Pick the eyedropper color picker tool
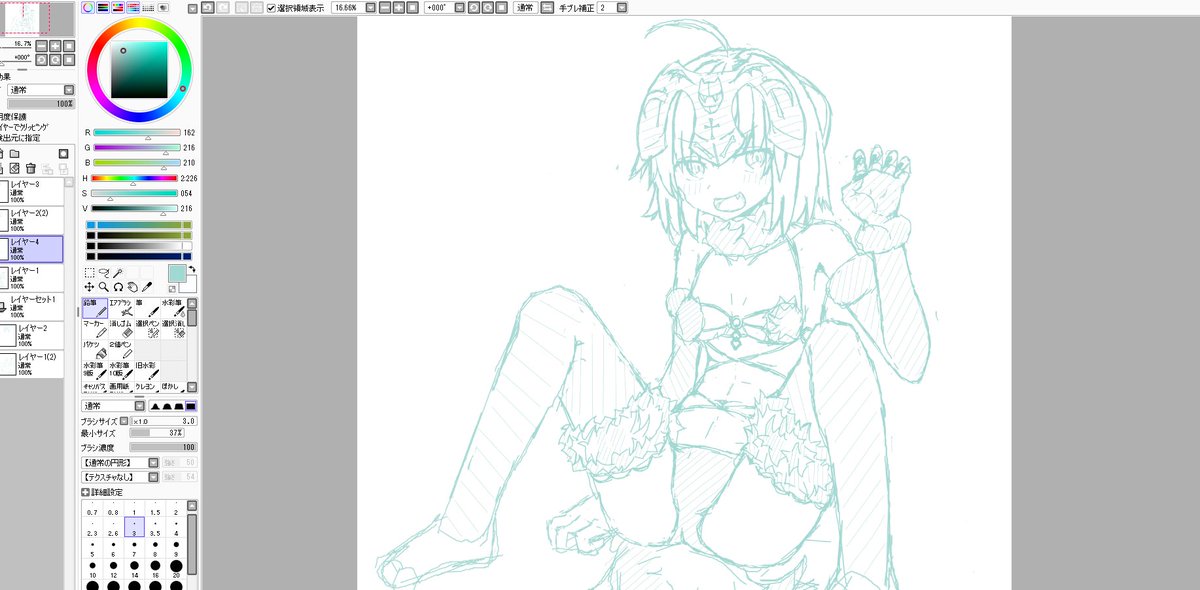1200x590 pixels. tap(146, 287)
